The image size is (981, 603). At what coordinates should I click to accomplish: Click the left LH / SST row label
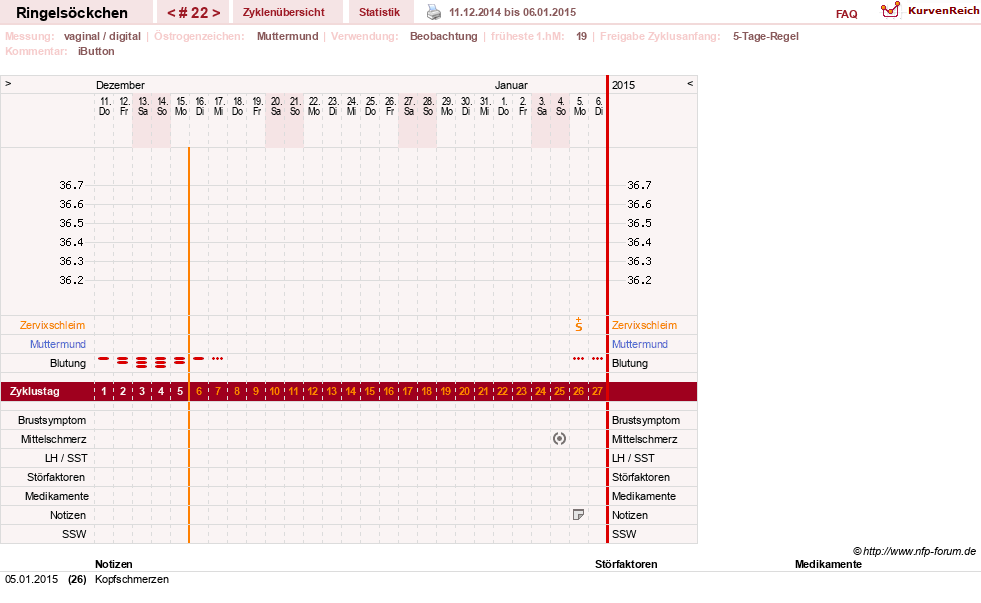(x=66, y=459)
